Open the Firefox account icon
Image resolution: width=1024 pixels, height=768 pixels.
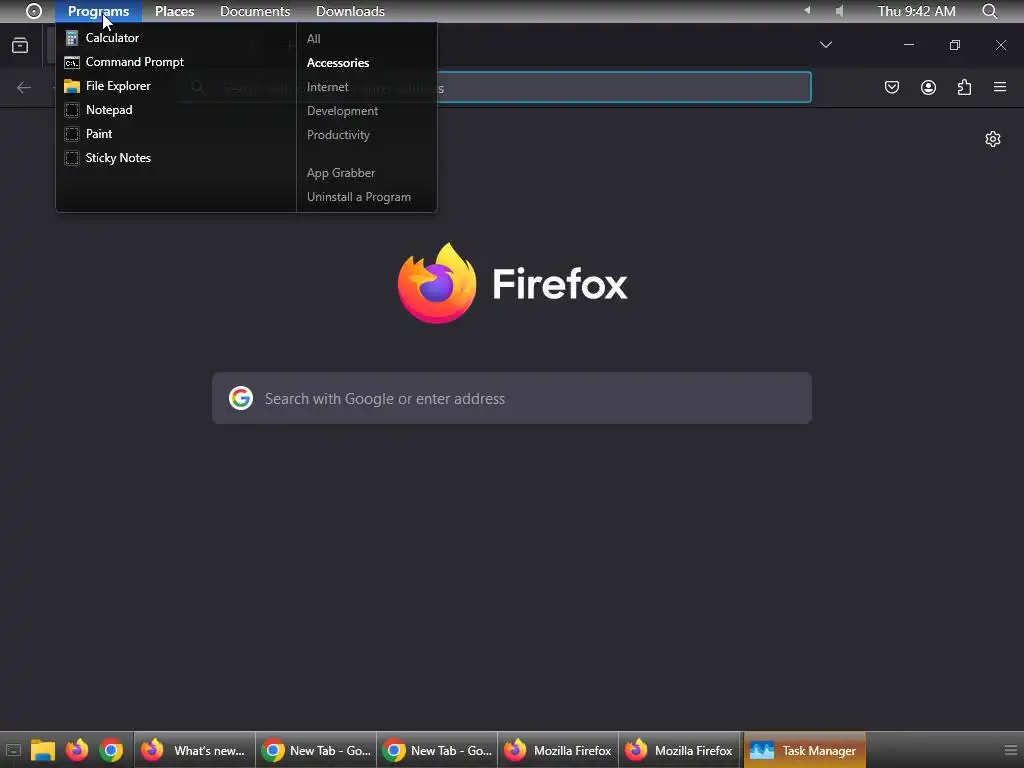pyautogui.click(x=928, y=88)
